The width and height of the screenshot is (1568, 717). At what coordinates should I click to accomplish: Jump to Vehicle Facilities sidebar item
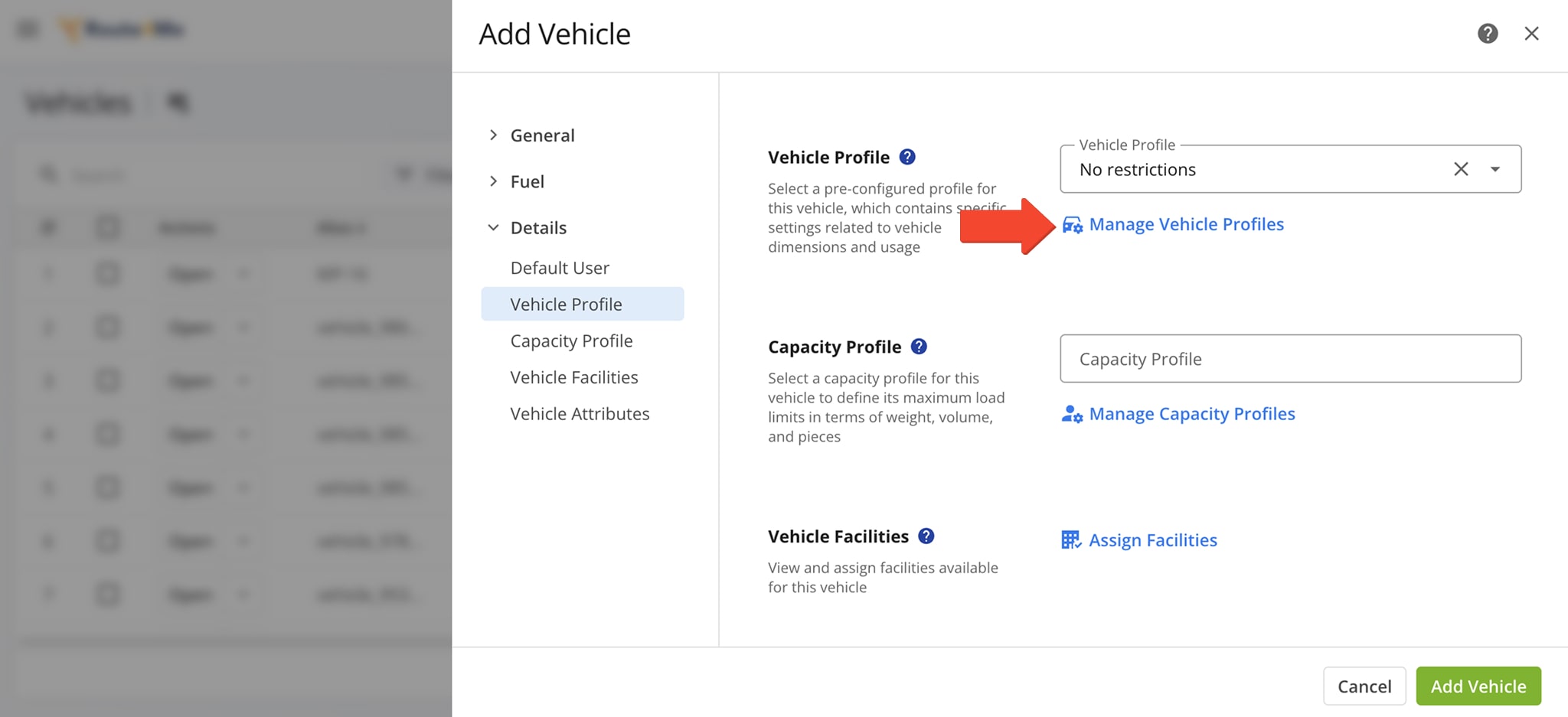[x=573, y=377]
